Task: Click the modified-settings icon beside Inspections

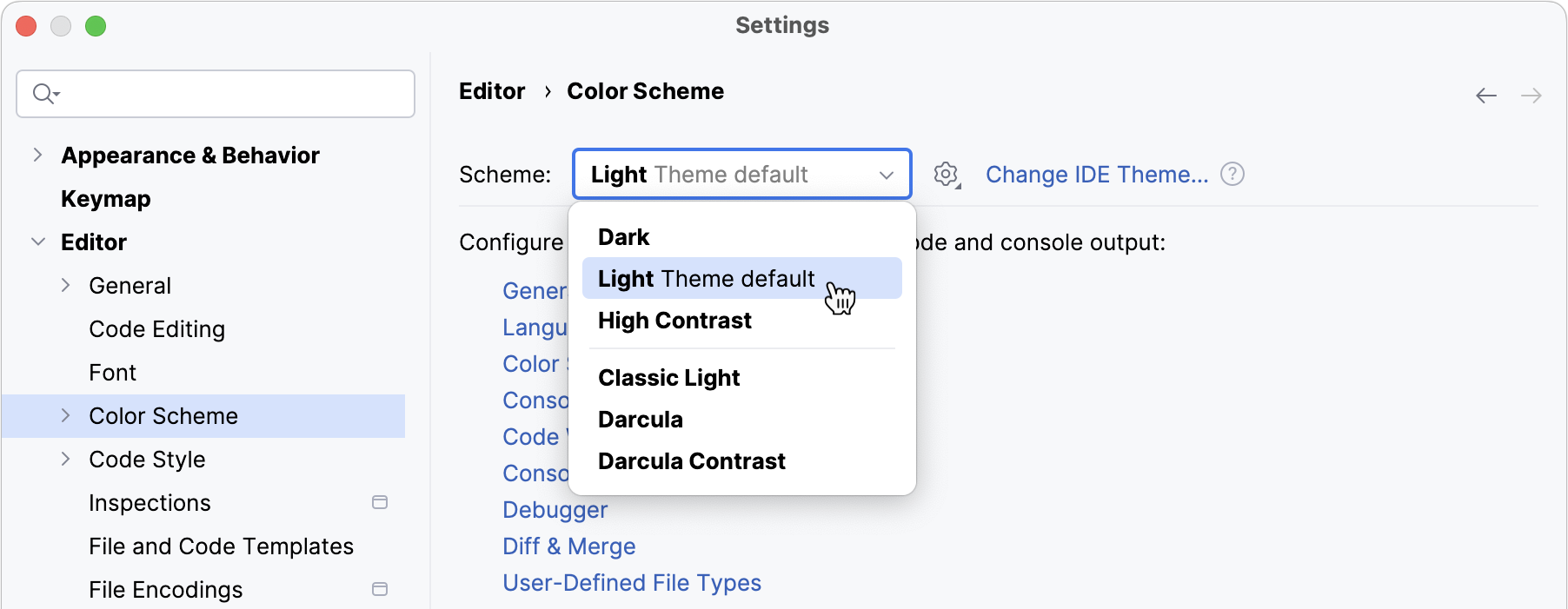Action: [380, 502]
